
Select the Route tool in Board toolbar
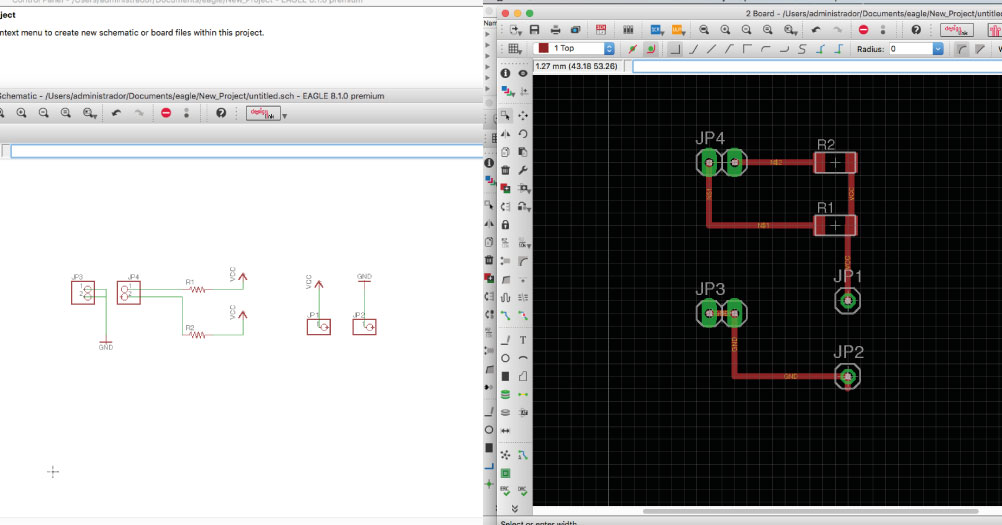pos(505,316)
